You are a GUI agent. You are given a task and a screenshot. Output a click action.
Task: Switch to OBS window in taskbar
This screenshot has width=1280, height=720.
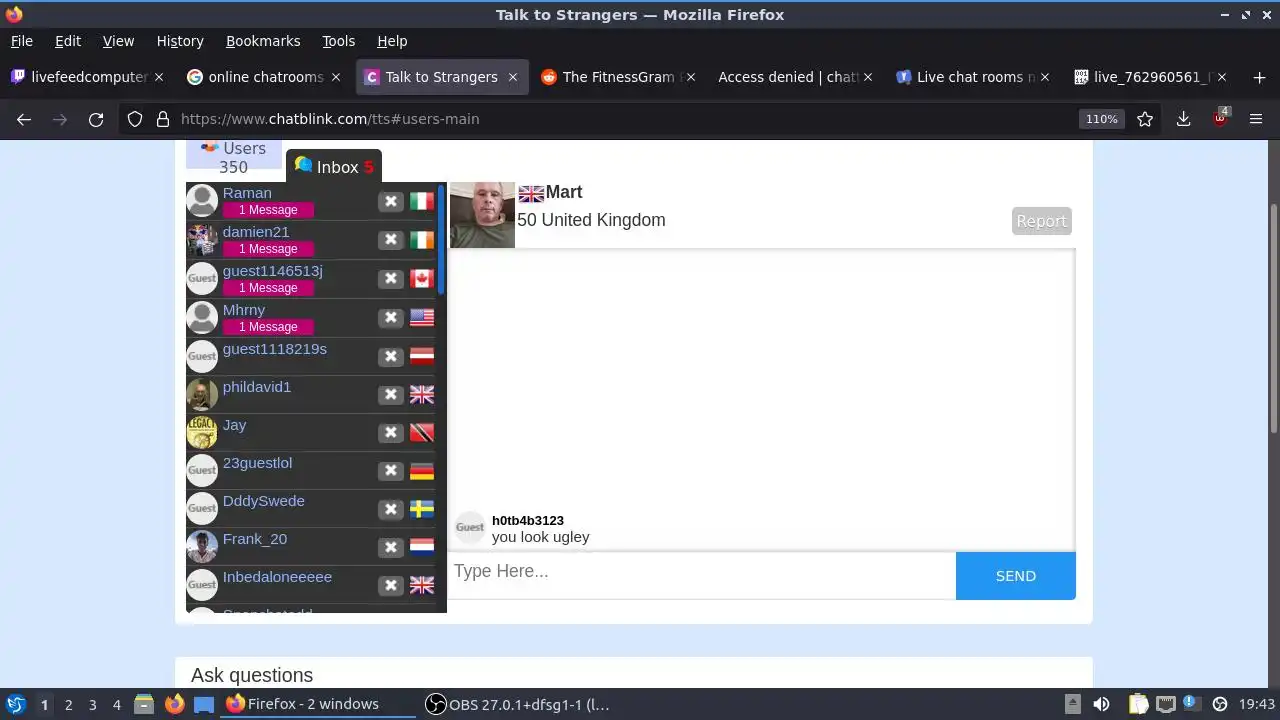point(517,704)
